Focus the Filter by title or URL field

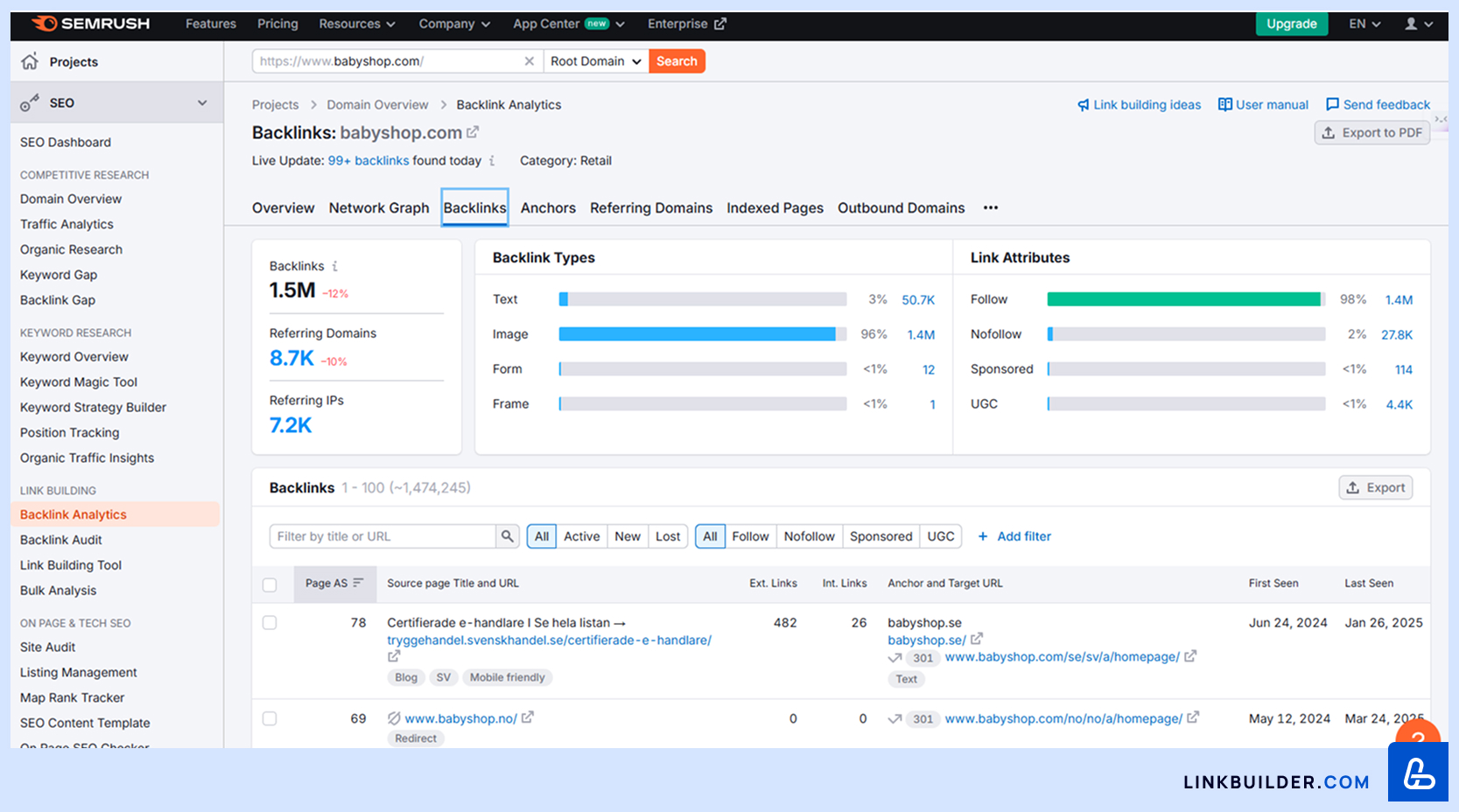tap(382, 536)
